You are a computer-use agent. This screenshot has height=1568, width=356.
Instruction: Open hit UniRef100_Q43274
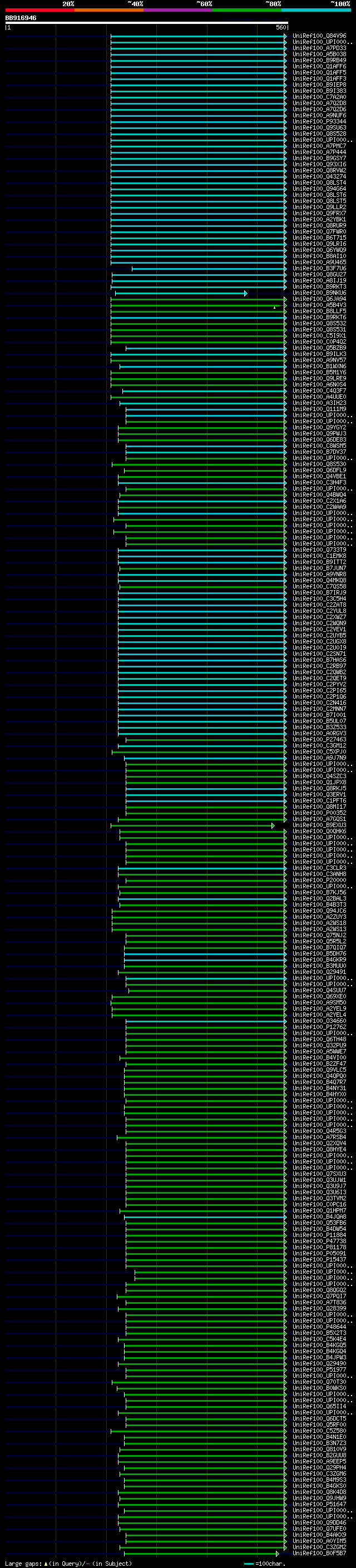pos(319,176)
